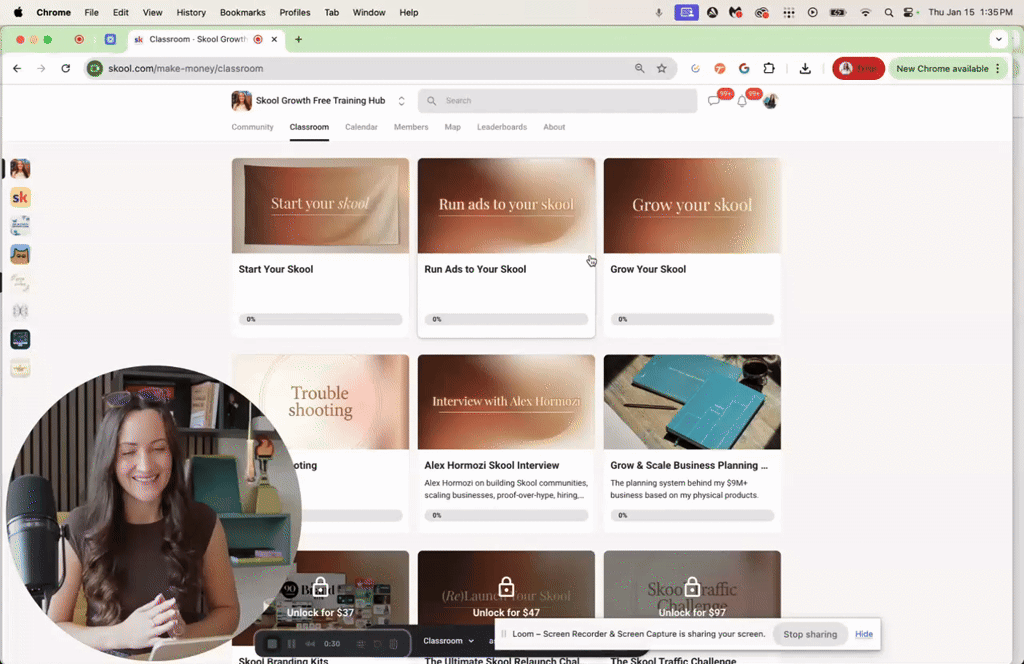Close the Classroom browser tab
Viewport: 1024px width, 664px height.
click(x=274, y=39)
